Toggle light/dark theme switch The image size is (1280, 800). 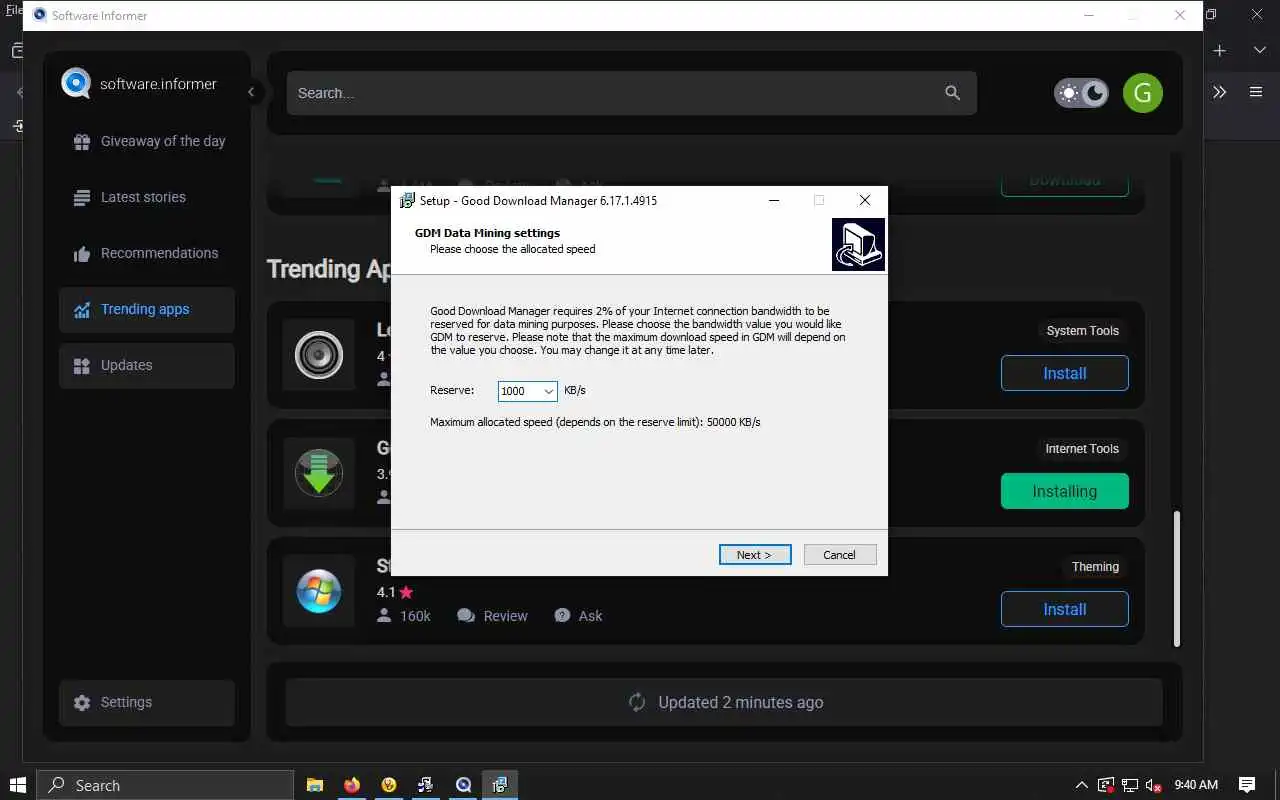pos(1081,94)
